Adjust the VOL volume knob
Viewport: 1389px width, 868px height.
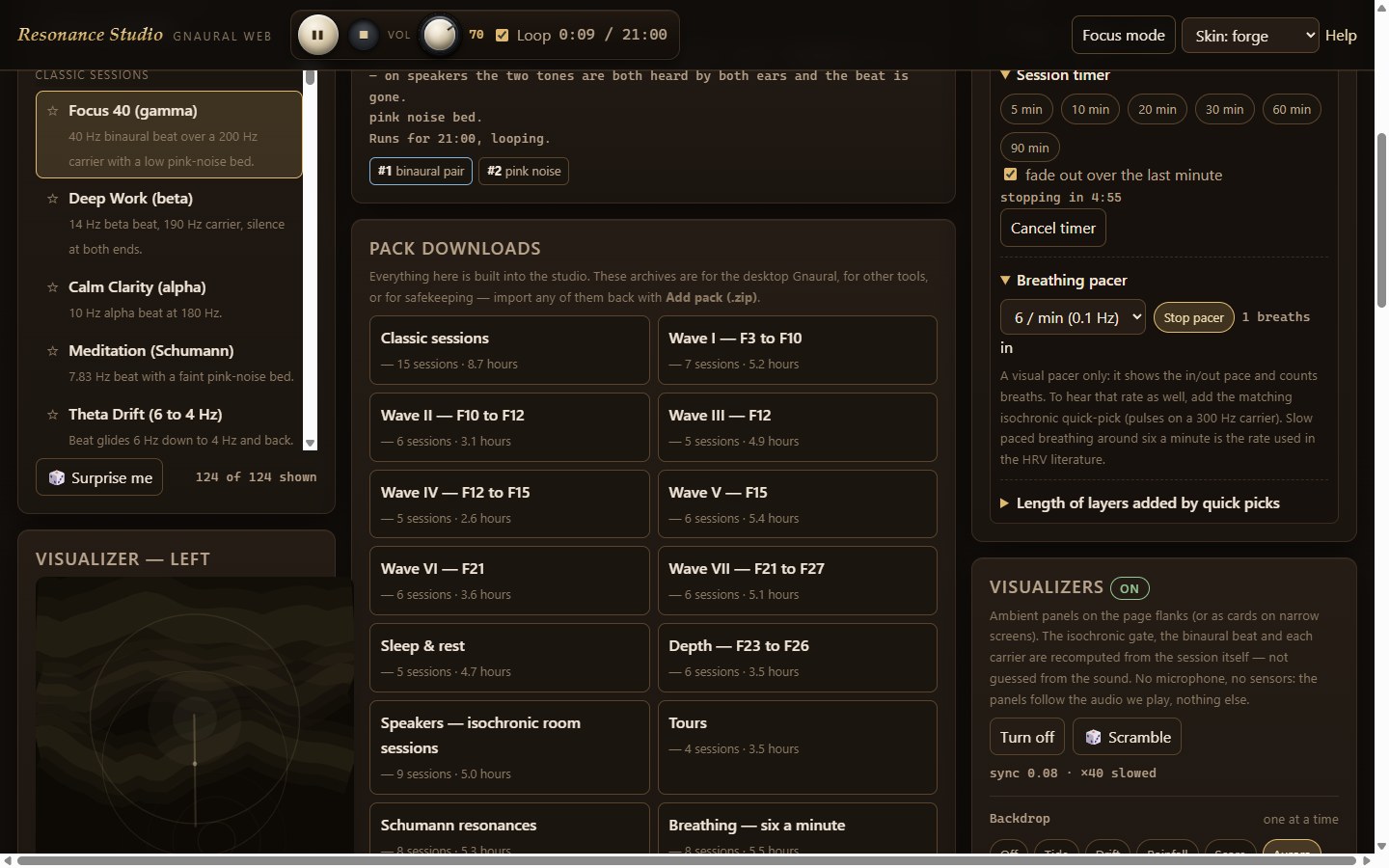point(440,35)
